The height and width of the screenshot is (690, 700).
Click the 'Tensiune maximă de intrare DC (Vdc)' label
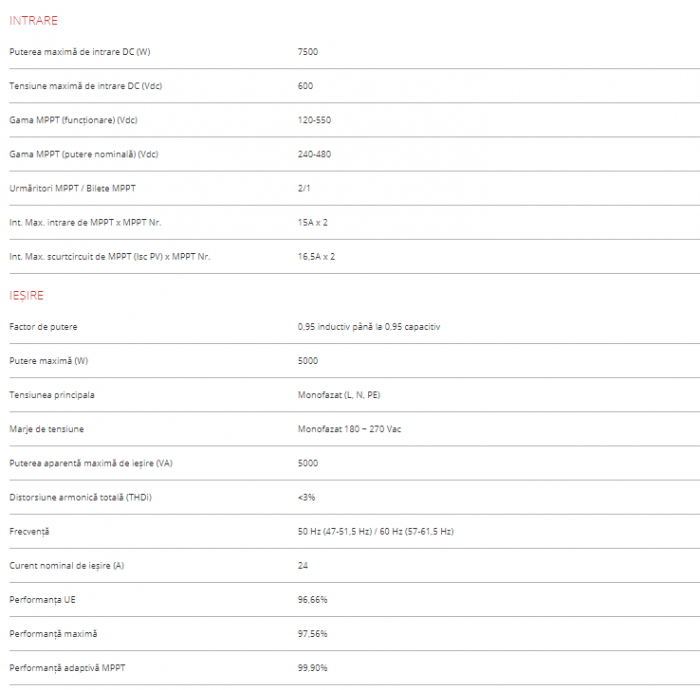85,86
